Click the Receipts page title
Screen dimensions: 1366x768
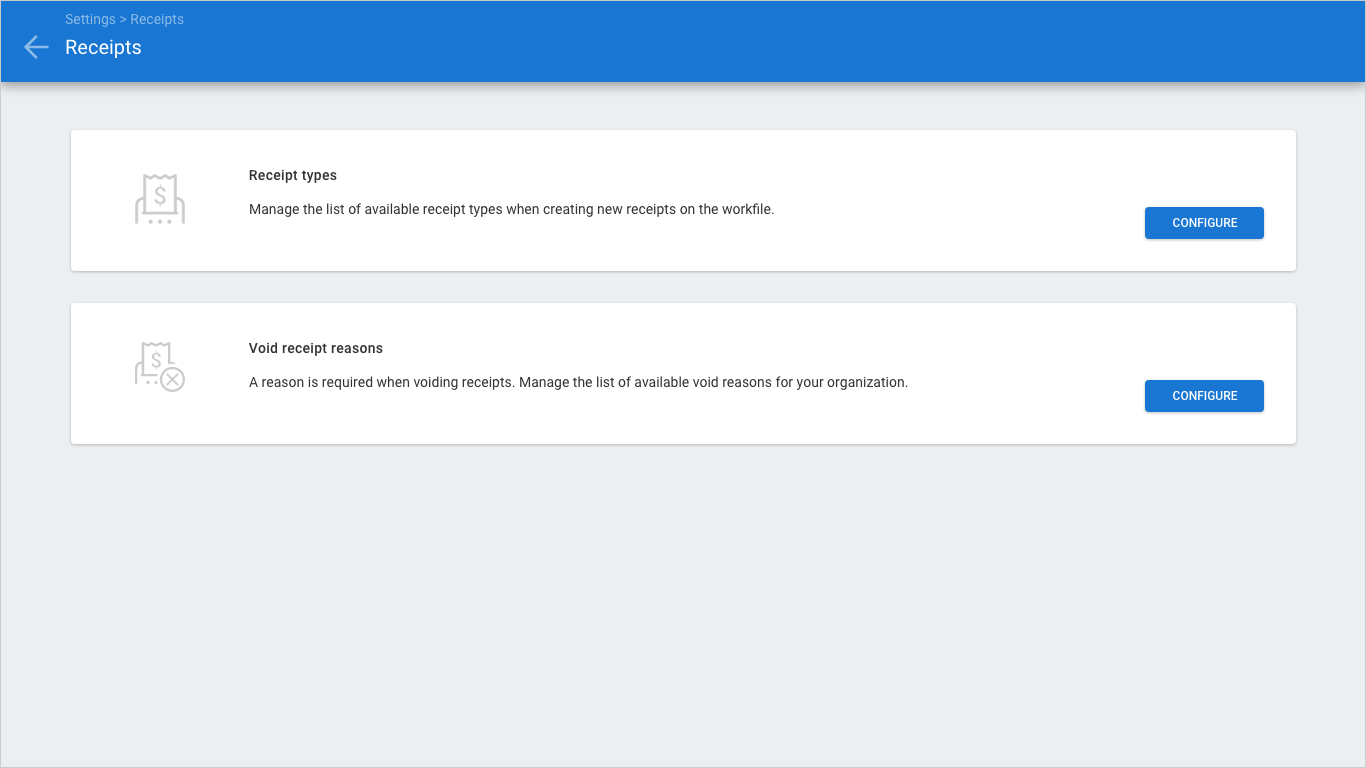[103, 47]
